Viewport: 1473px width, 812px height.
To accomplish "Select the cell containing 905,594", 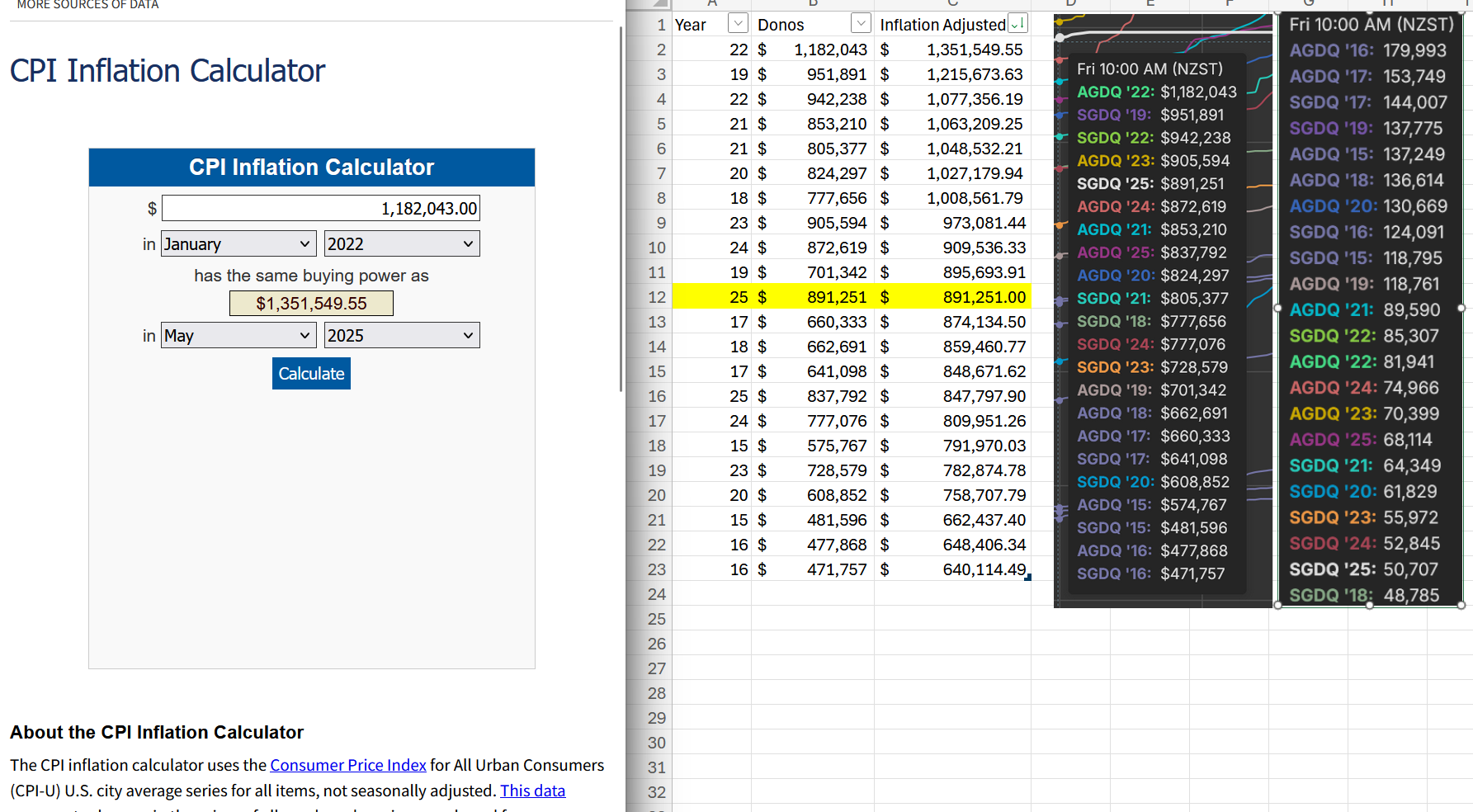I will [813, 223].
